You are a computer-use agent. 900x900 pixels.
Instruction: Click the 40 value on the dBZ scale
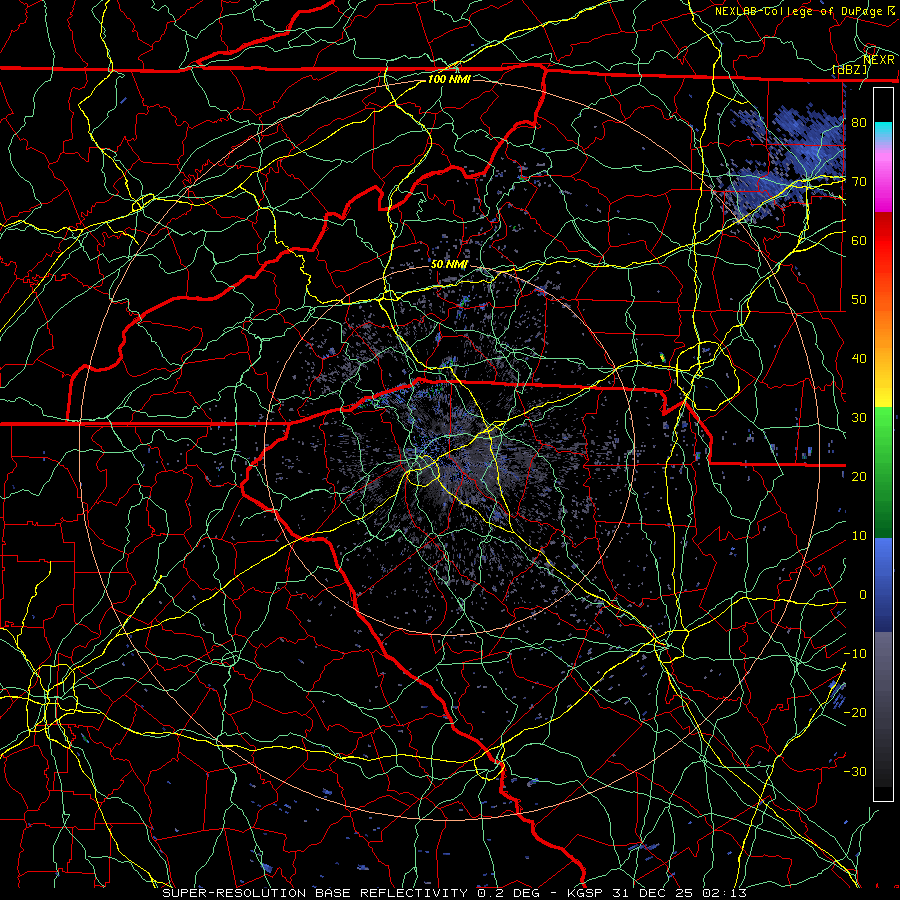[859, 359]
